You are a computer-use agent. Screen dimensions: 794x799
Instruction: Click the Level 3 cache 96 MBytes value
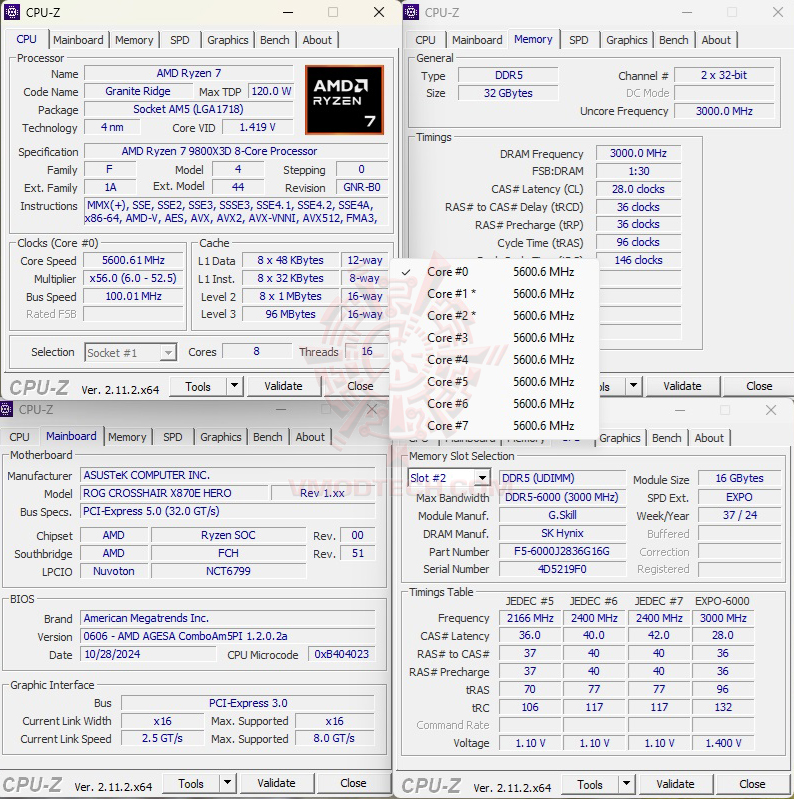[290, 314]
